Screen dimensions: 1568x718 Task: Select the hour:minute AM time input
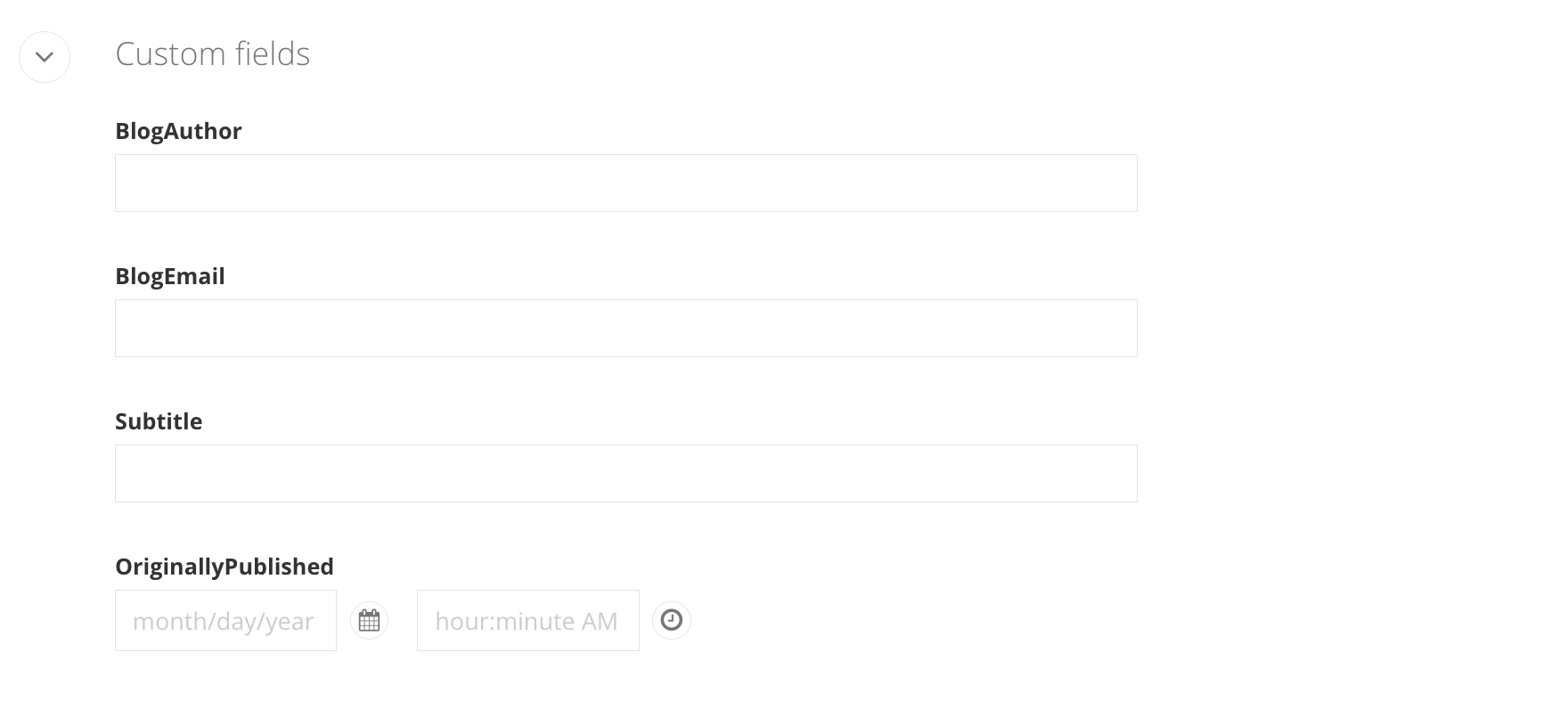pyautogui.click(x=527, y=621)
